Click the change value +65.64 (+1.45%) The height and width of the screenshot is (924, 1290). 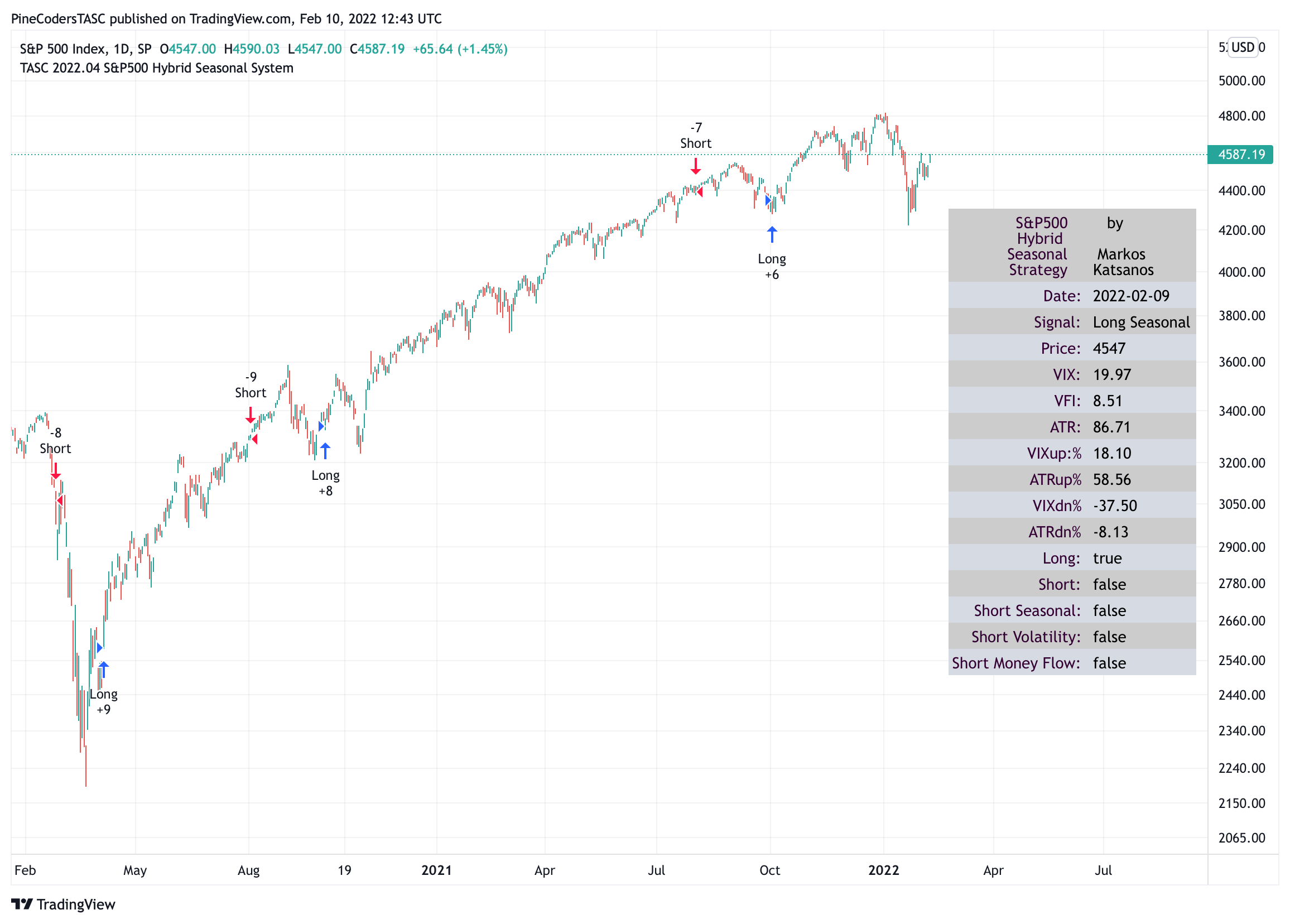click(x=460, y=49)
